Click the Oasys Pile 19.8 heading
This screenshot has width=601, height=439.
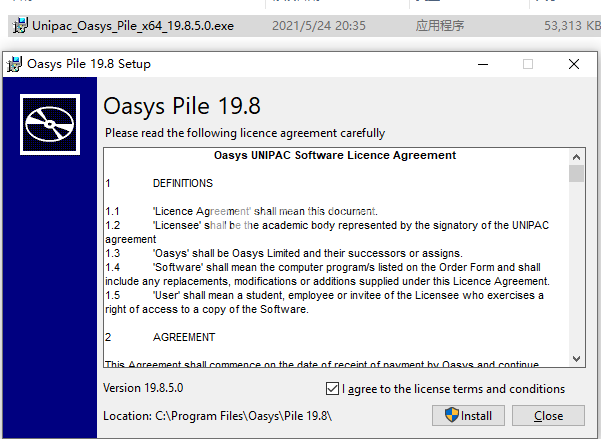tap(182, 106)
